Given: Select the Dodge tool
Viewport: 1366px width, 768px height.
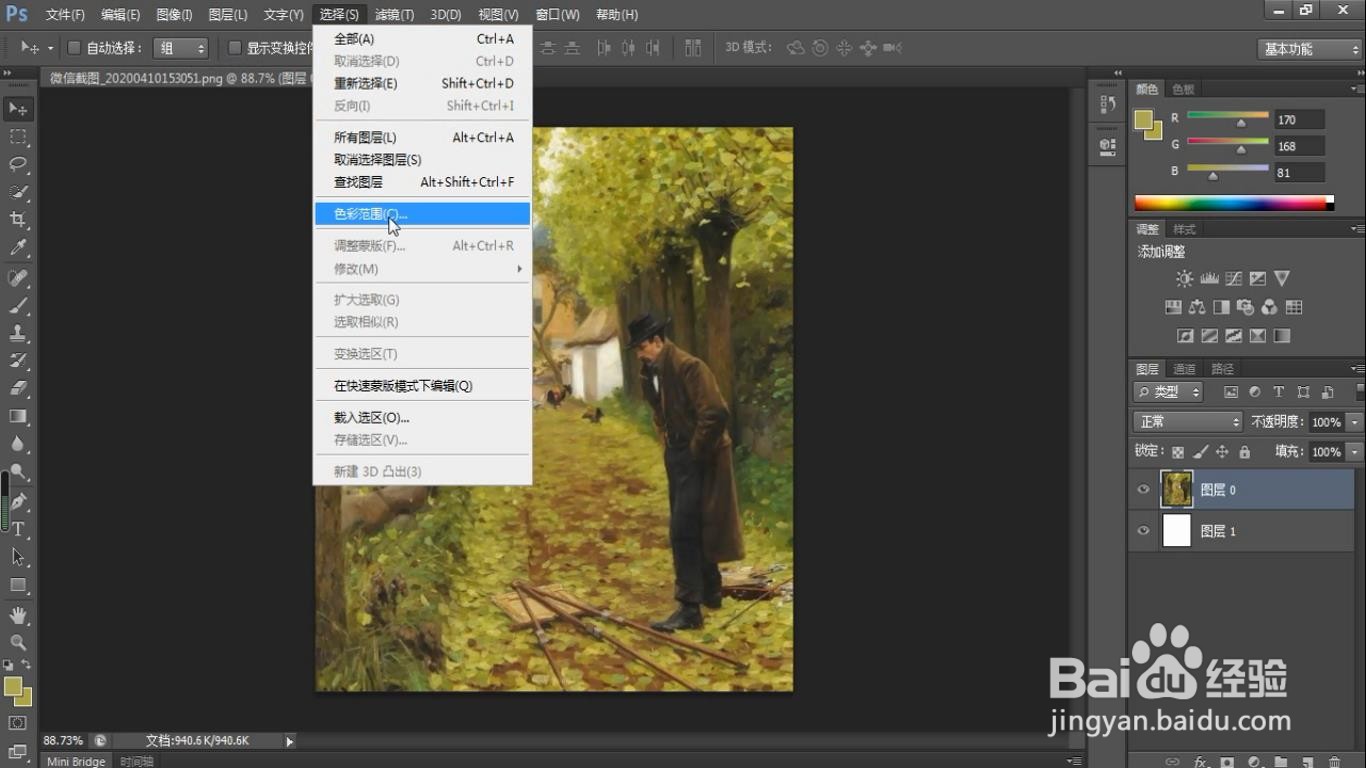Looking at the screenshot, I should [18, 472].
